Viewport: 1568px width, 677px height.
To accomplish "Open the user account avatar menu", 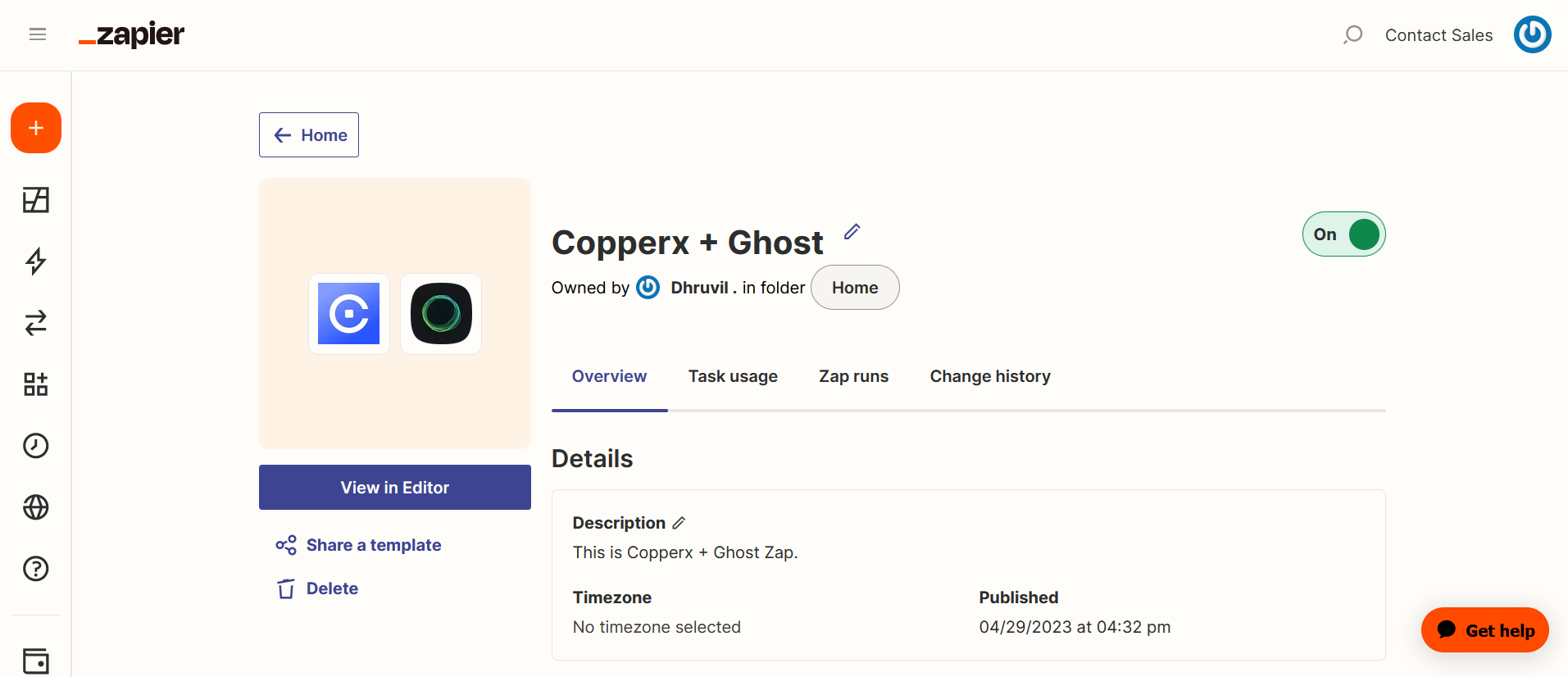I will pos(1532,34).
